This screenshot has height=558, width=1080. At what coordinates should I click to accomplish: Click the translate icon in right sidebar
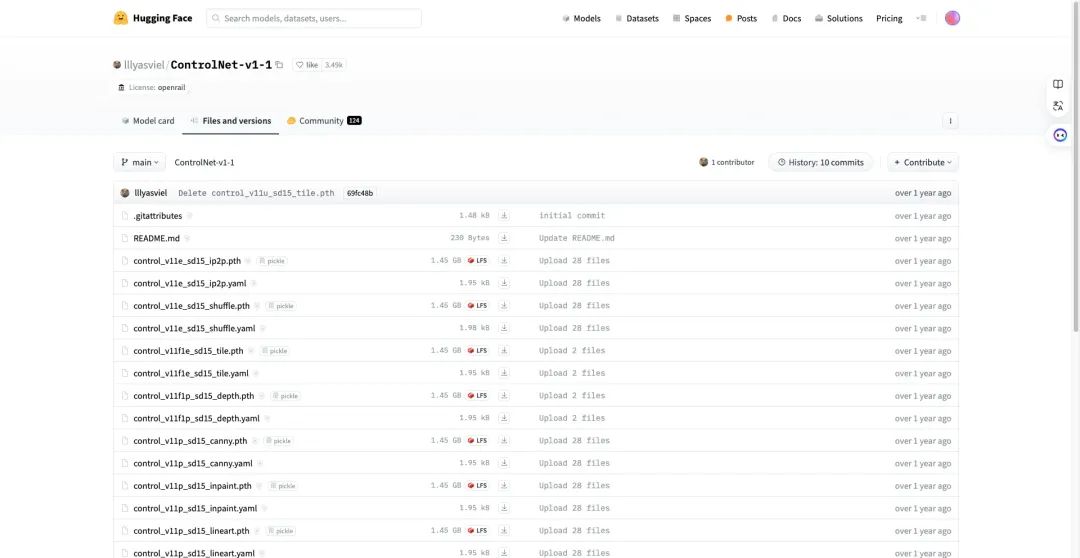[x=1058, y=106]
